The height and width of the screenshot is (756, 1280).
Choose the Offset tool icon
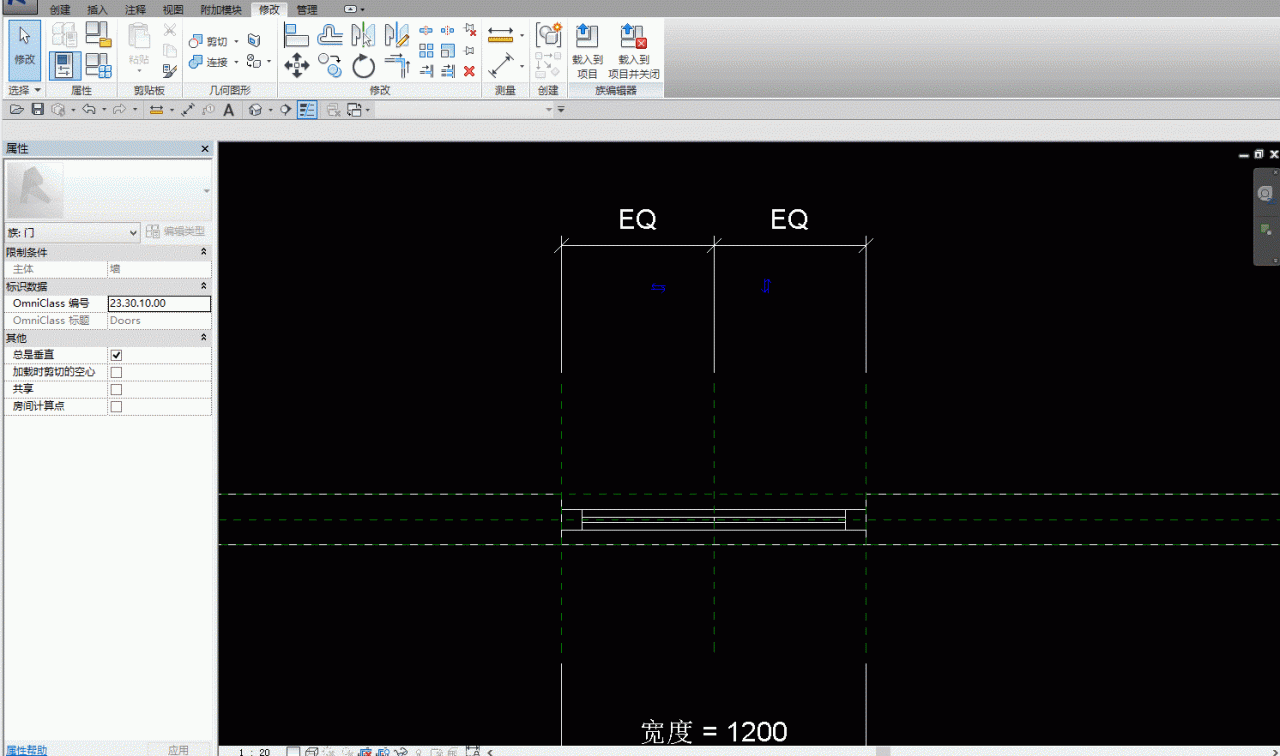click(330, 36)
